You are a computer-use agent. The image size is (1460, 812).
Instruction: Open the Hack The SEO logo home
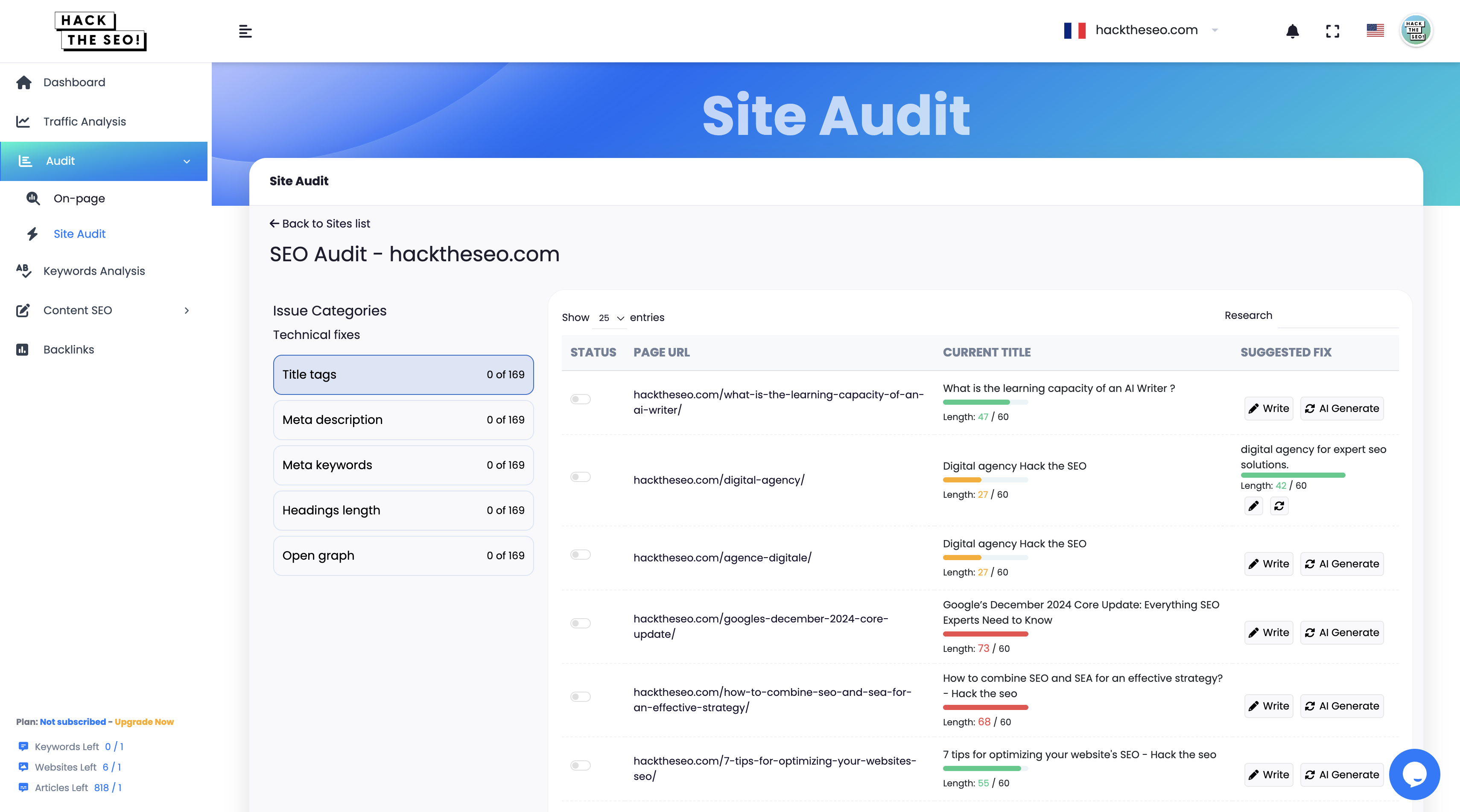coord(100,31)
